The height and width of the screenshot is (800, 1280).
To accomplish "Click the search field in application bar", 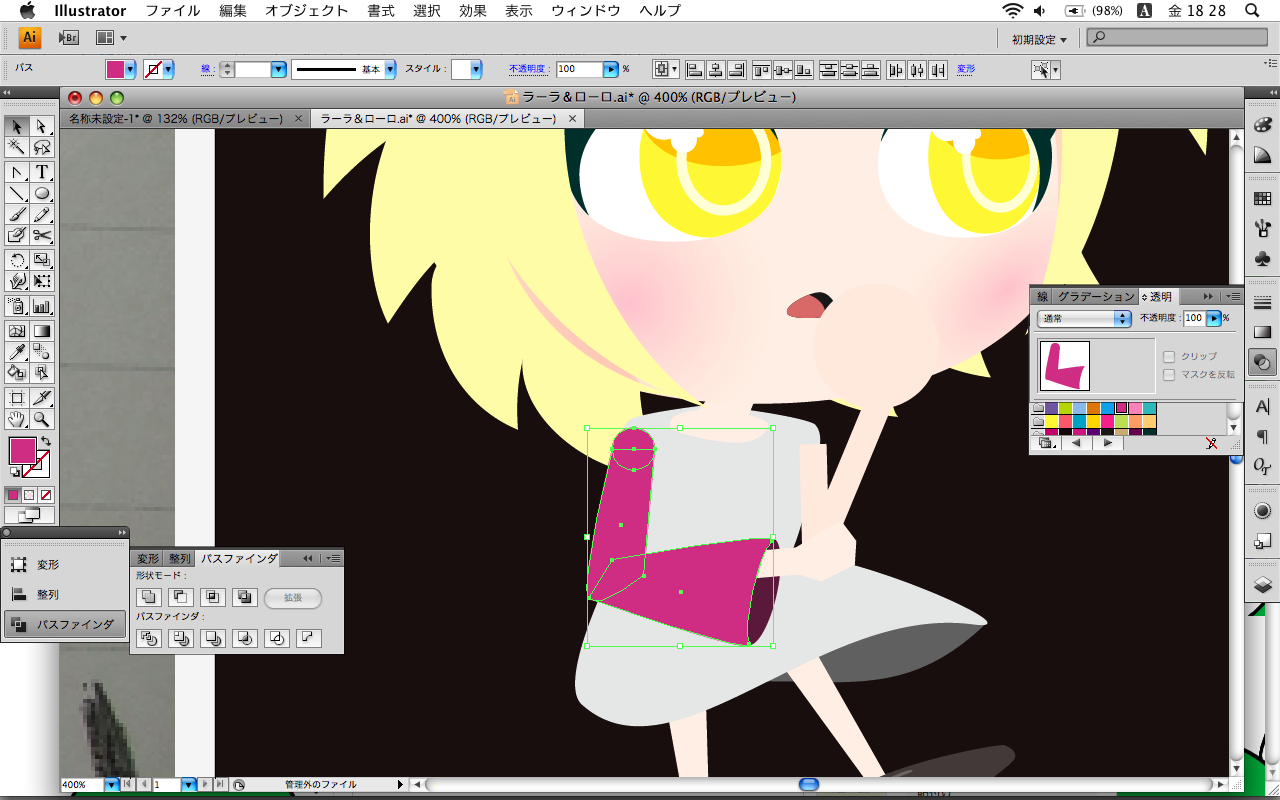I will point(1176,38).
